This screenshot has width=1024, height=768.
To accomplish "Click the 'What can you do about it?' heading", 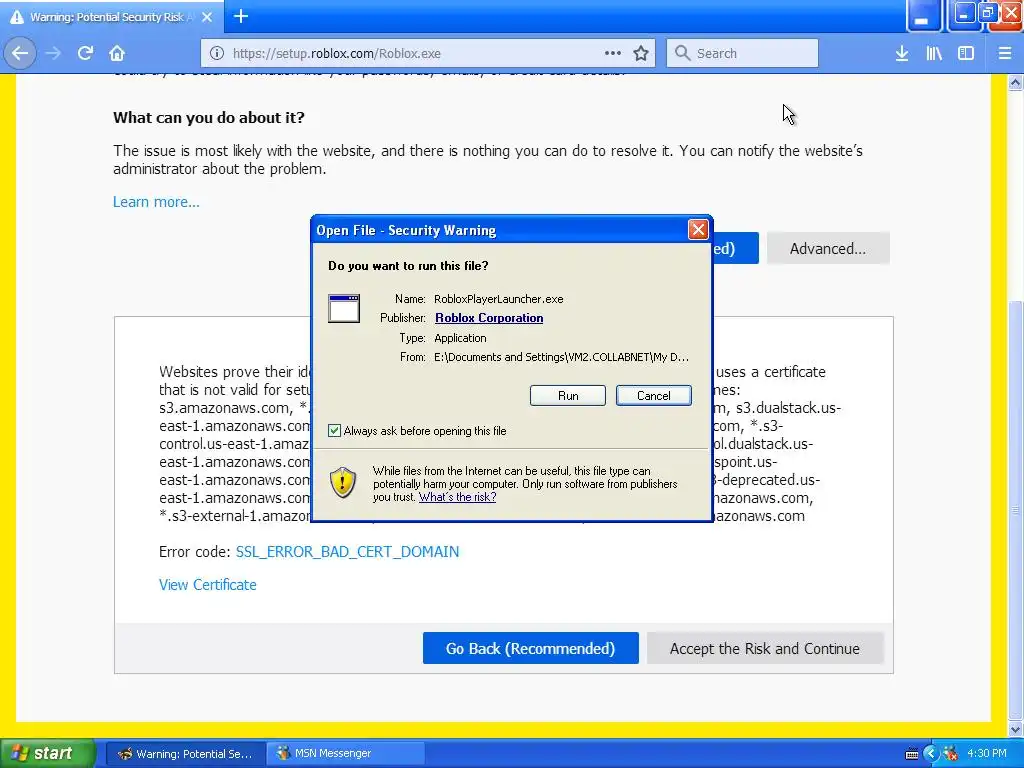I will click(x=209, y=118).
